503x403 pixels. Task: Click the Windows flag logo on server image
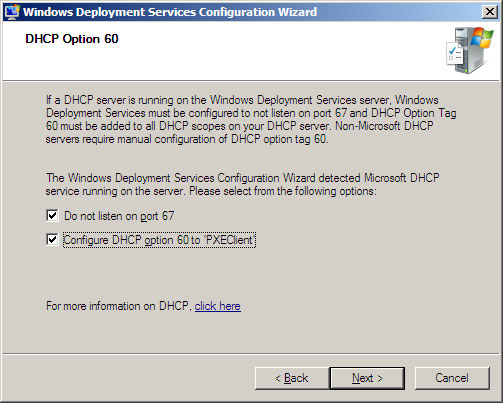[x=482, y=37]
